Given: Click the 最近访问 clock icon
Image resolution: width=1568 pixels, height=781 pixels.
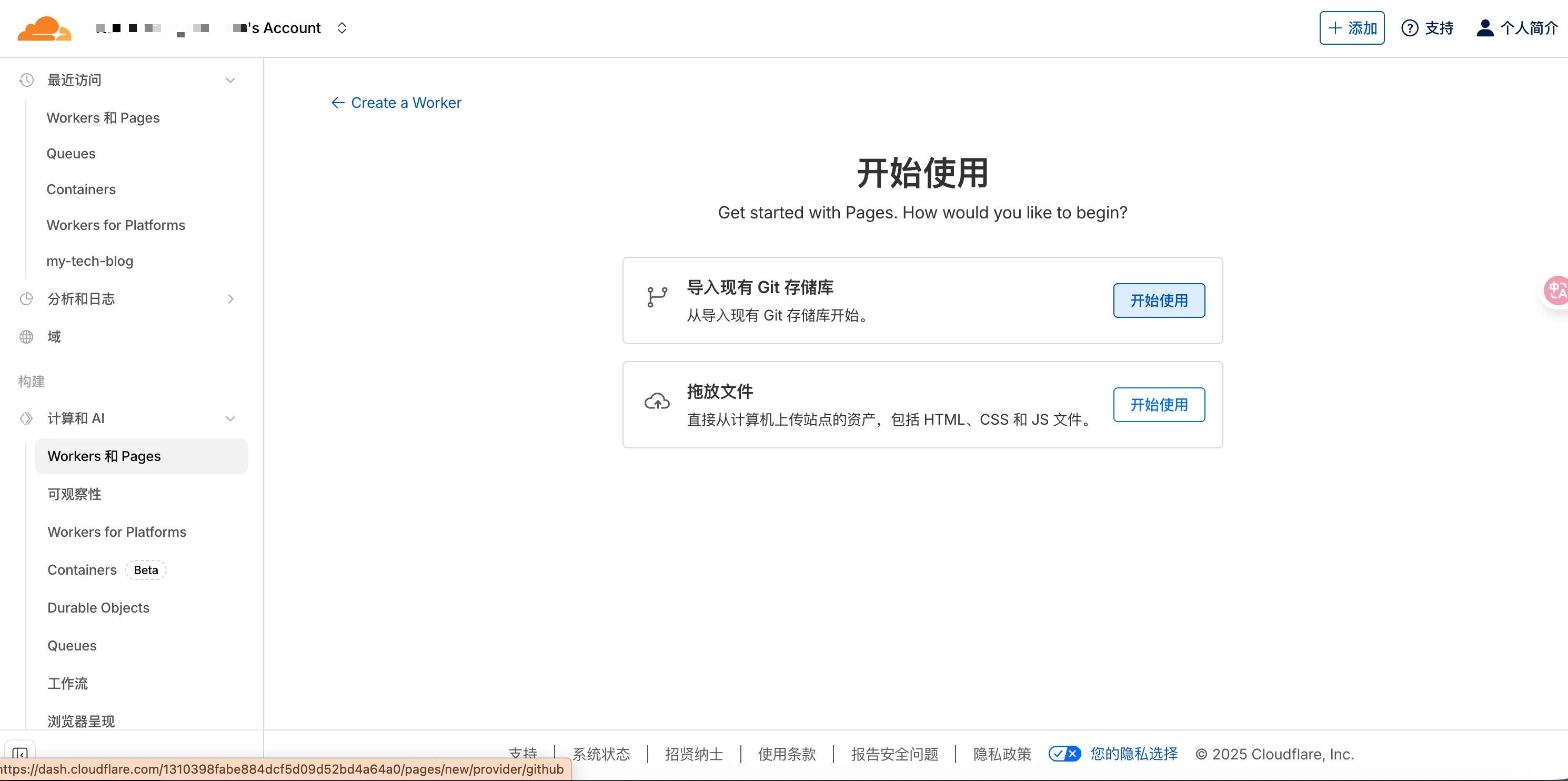Looking at the screenshot, I should [x=26, y=80].
